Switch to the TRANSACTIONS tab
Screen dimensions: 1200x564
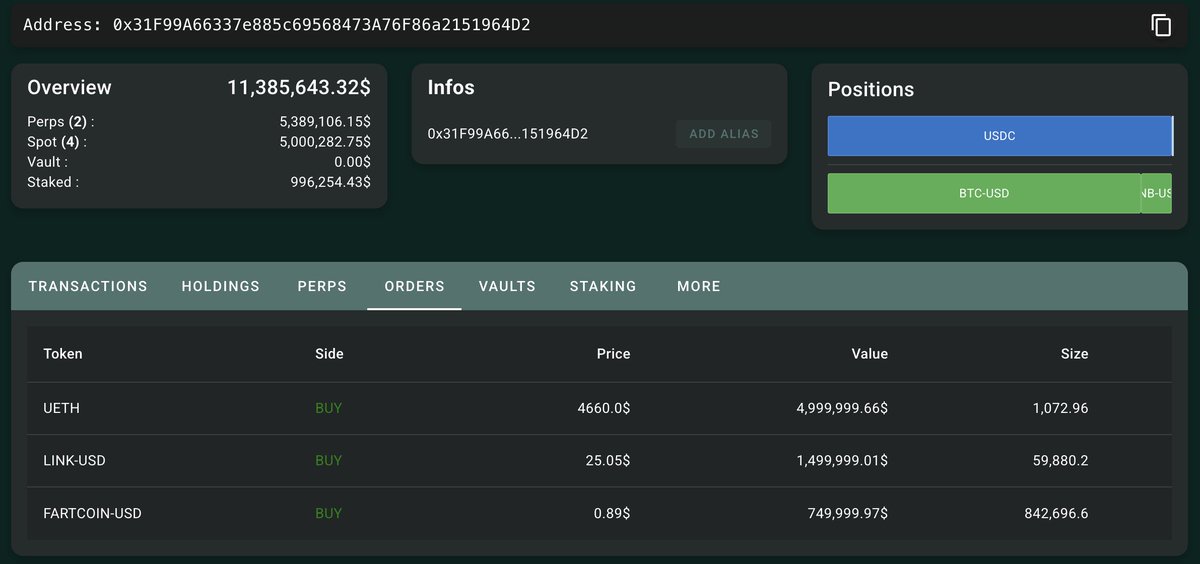click(88, 286)
